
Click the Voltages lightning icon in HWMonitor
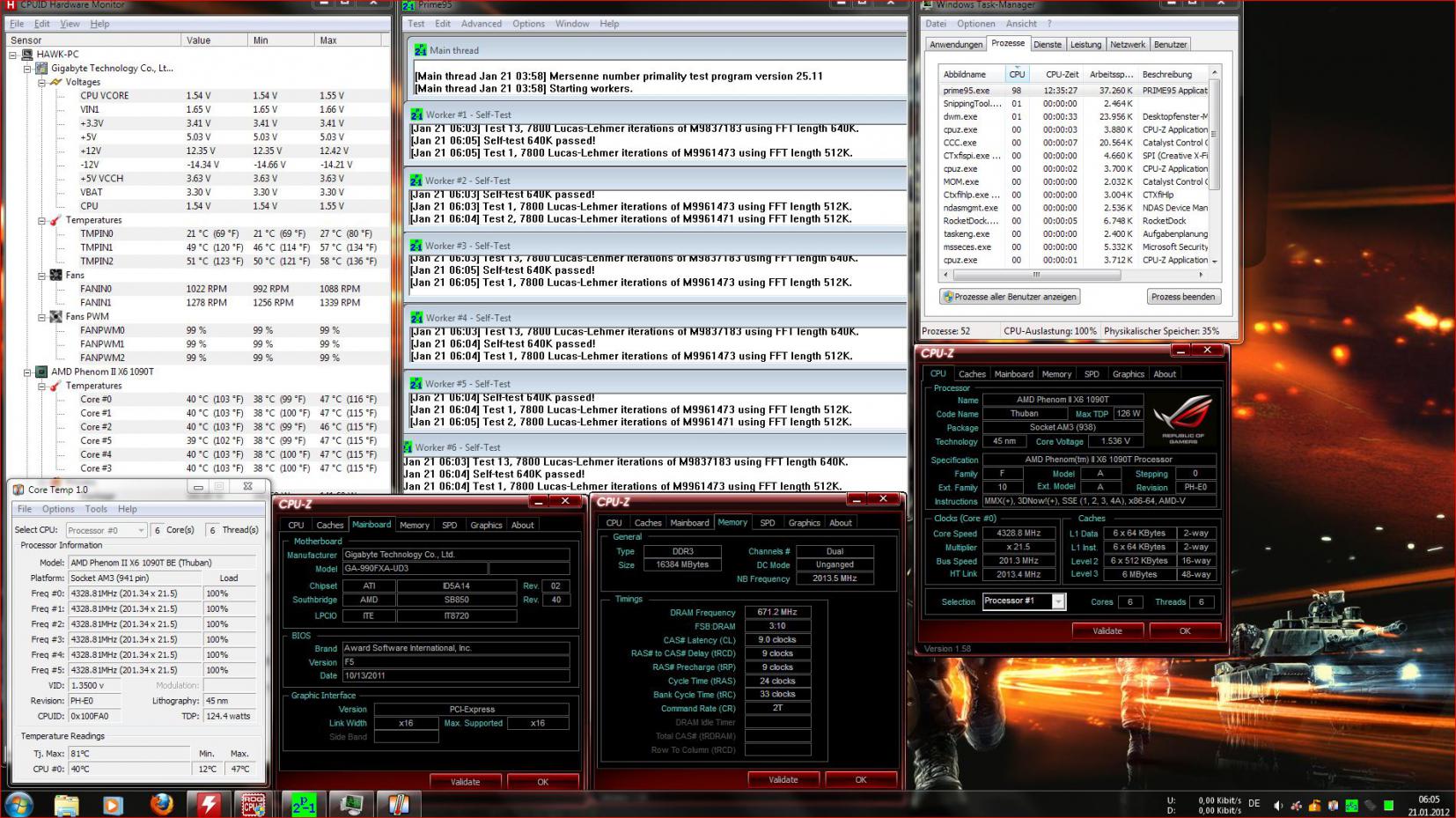tap(55, 82)
